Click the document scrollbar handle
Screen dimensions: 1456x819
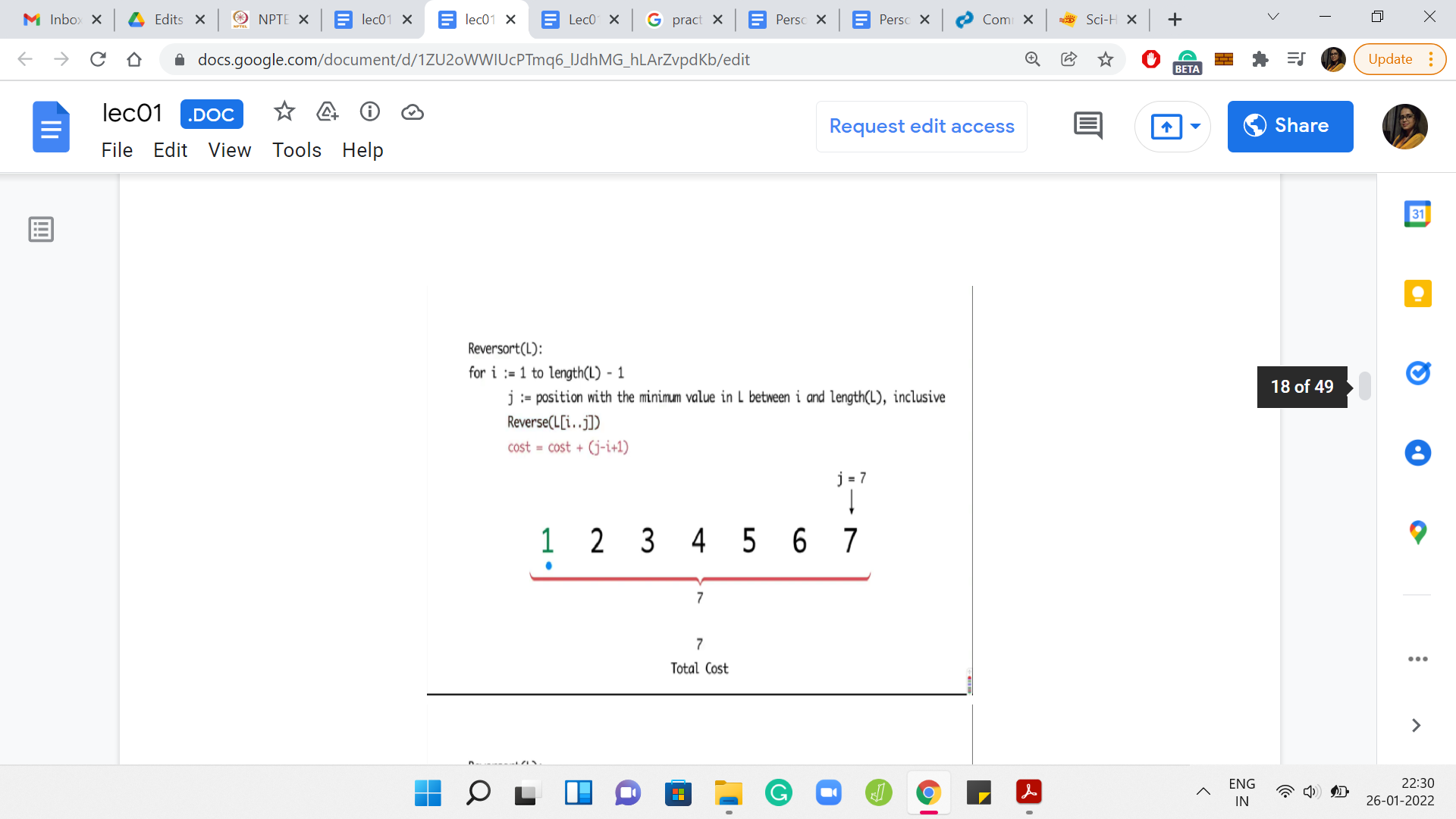pos(1364,386)
